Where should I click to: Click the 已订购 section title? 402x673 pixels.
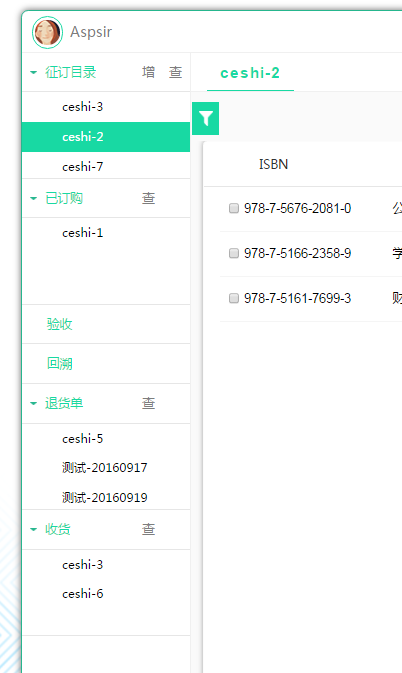click(64, 198)
